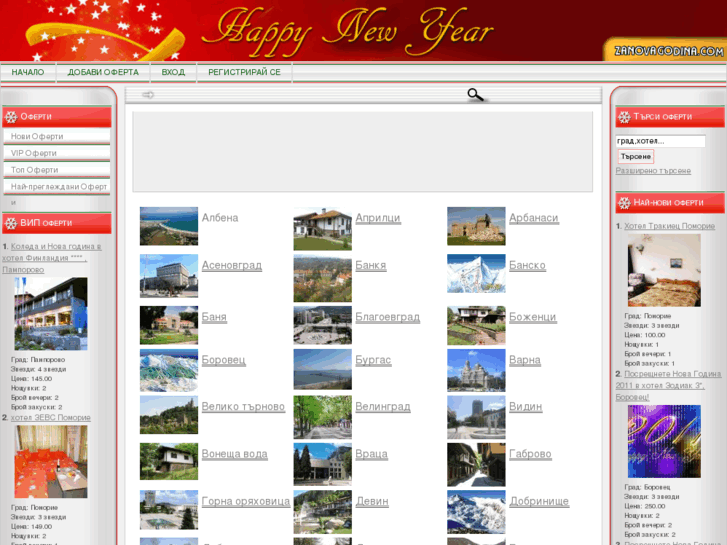Image resolution: width=727 pixels, height=545 pixels.
Task: Click the Варна cathedral thumbnail
Action: click(x=476, y=370)
